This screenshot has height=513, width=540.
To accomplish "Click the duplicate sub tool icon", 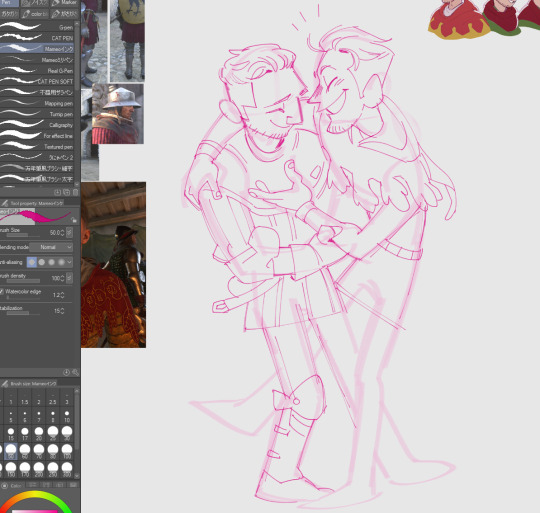I will (x=66, y=192).
